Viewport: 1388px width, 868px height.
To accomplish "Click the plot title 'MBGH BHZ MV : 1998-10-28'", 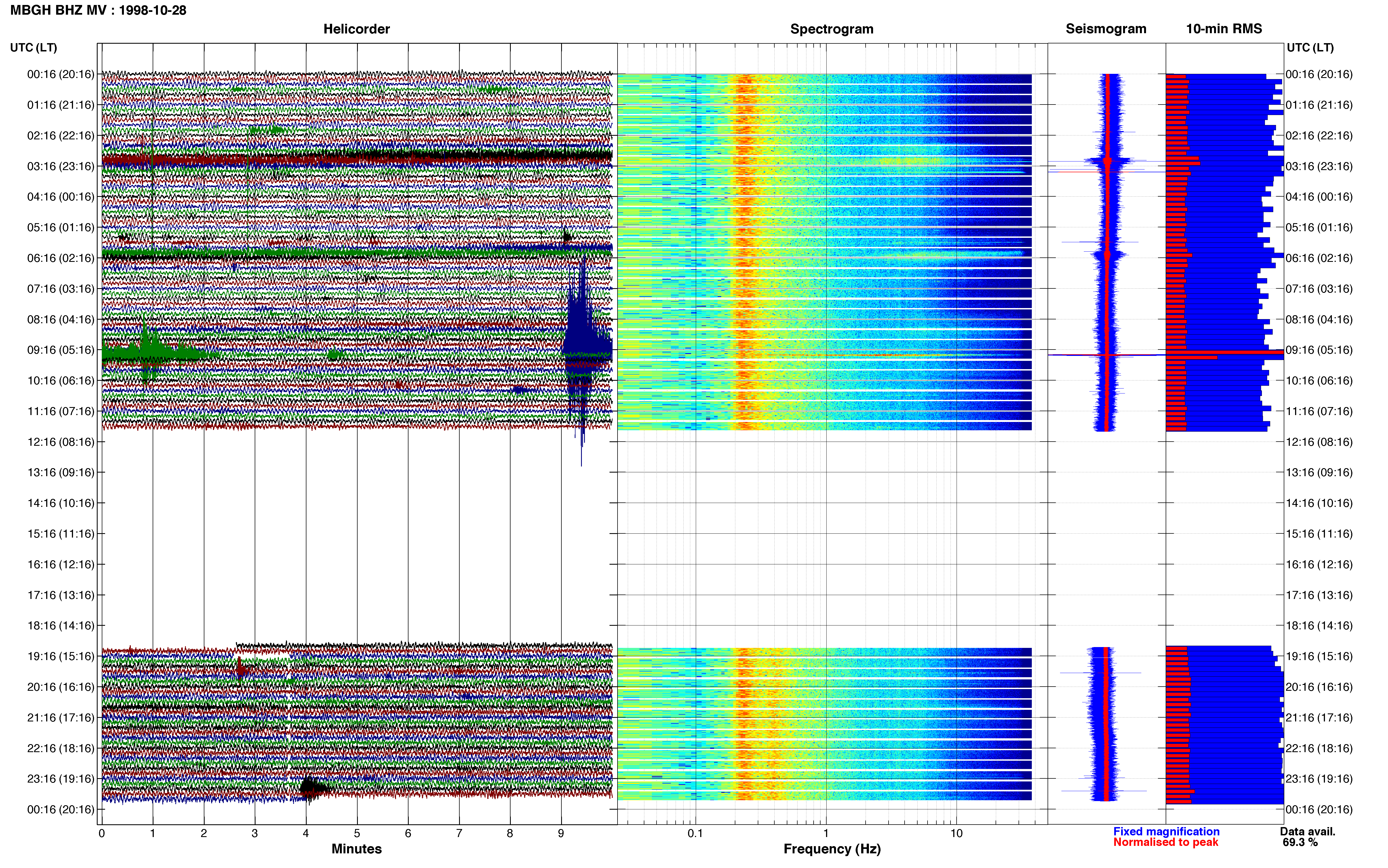I will coord(98,10).
